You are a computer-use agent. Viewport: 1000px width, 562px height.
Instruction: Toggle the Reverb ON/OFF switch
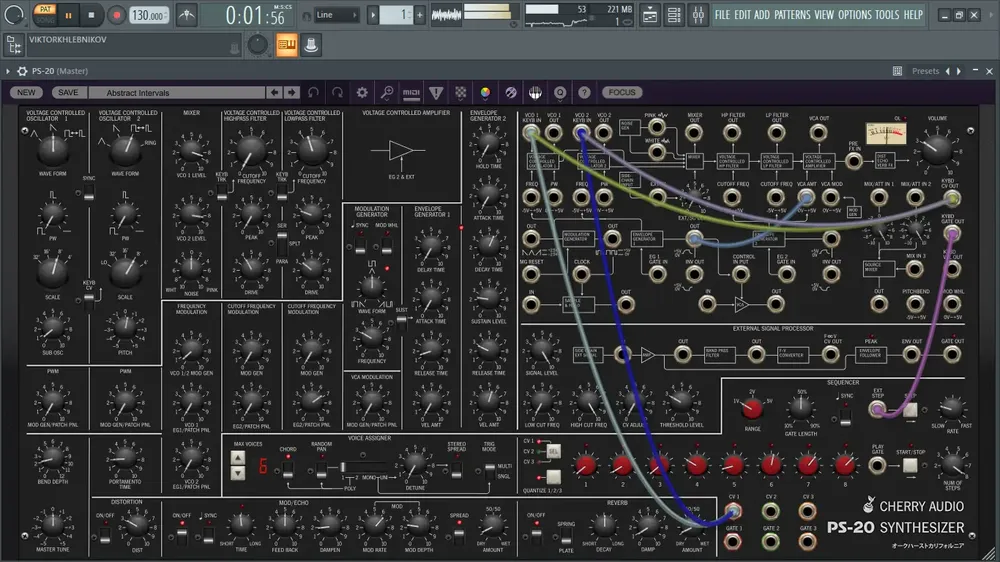click(x=536, y=533)
